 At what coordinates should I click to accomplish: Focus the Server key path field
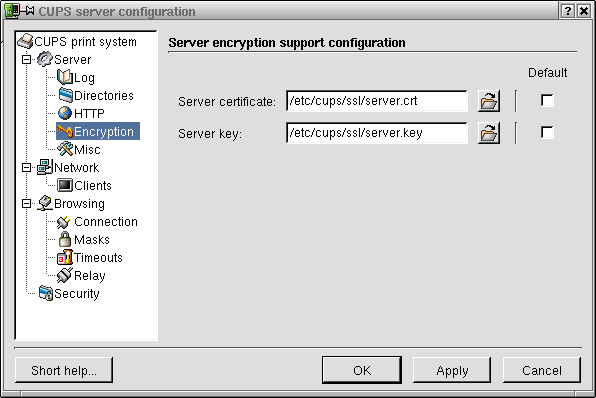(377, 133)
